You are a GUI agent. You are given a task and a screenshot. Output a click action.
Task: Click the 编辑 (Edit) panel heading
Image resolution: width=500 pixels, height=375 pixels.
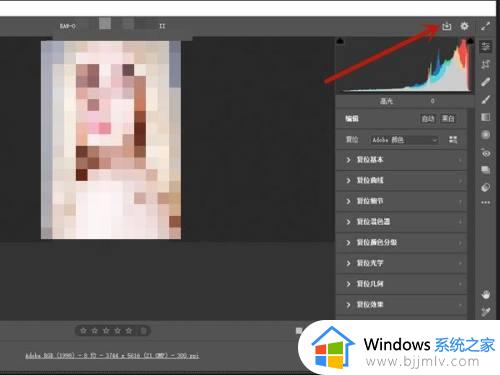[x=352, y=119]
